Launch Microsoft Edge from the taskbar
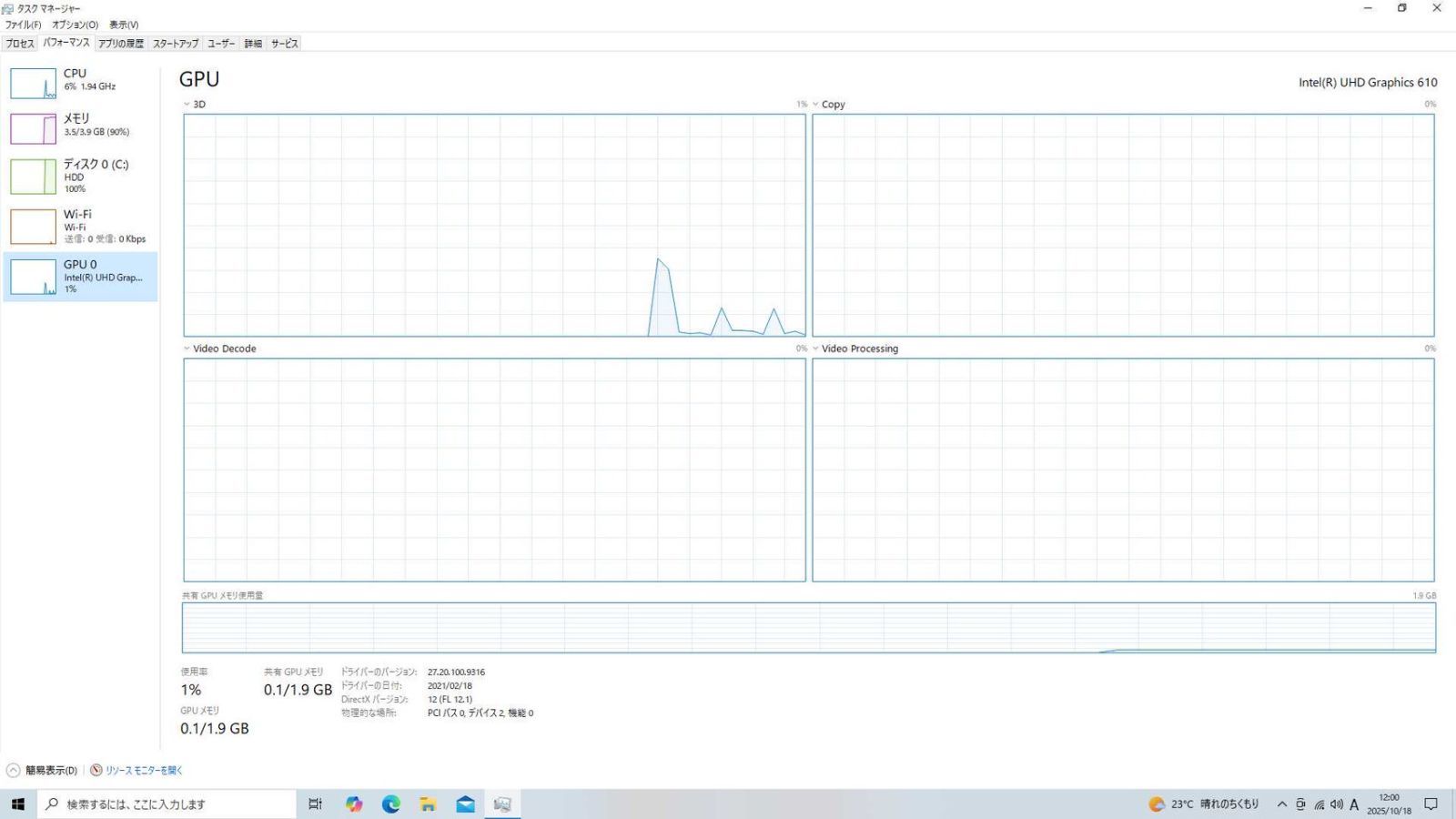This screenshot has height=819, width=1456. (x=391, y=804)
